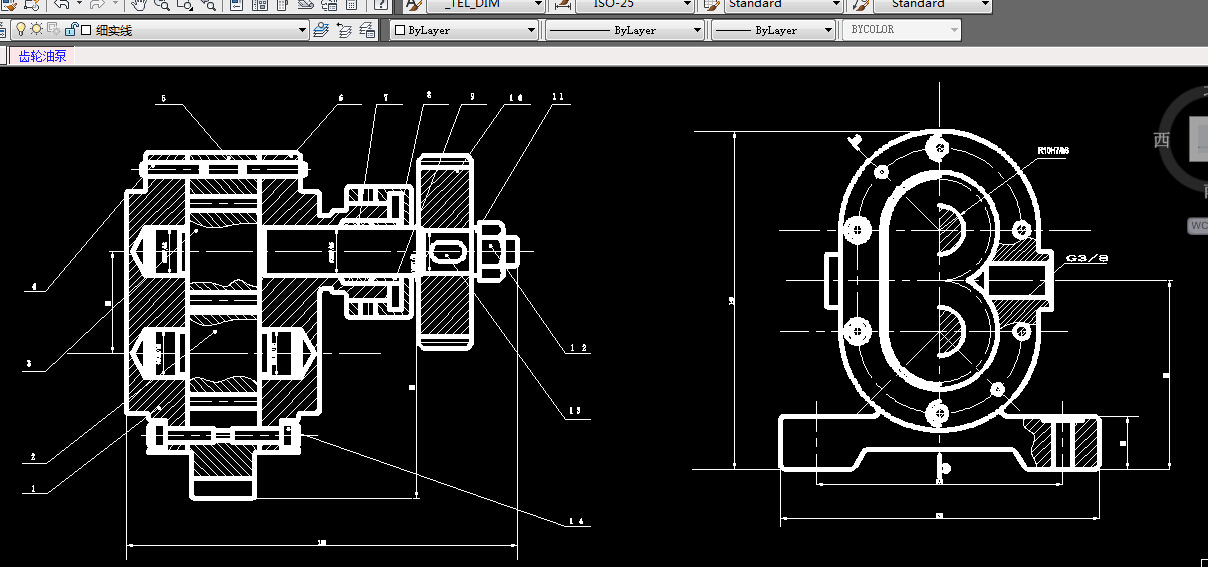The image size is (1208, 567).
Task: Expand the Redo history dropdown arrow
Action: 115,4
